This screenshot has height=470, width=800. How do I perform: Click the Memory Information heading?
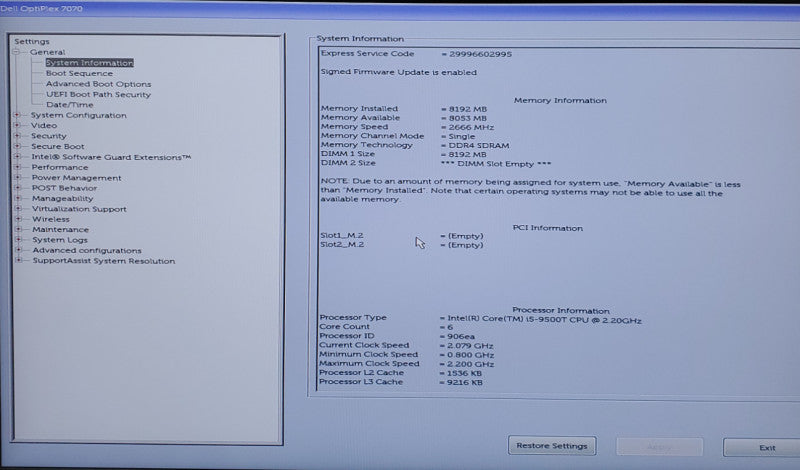click(x=560, y=101)
